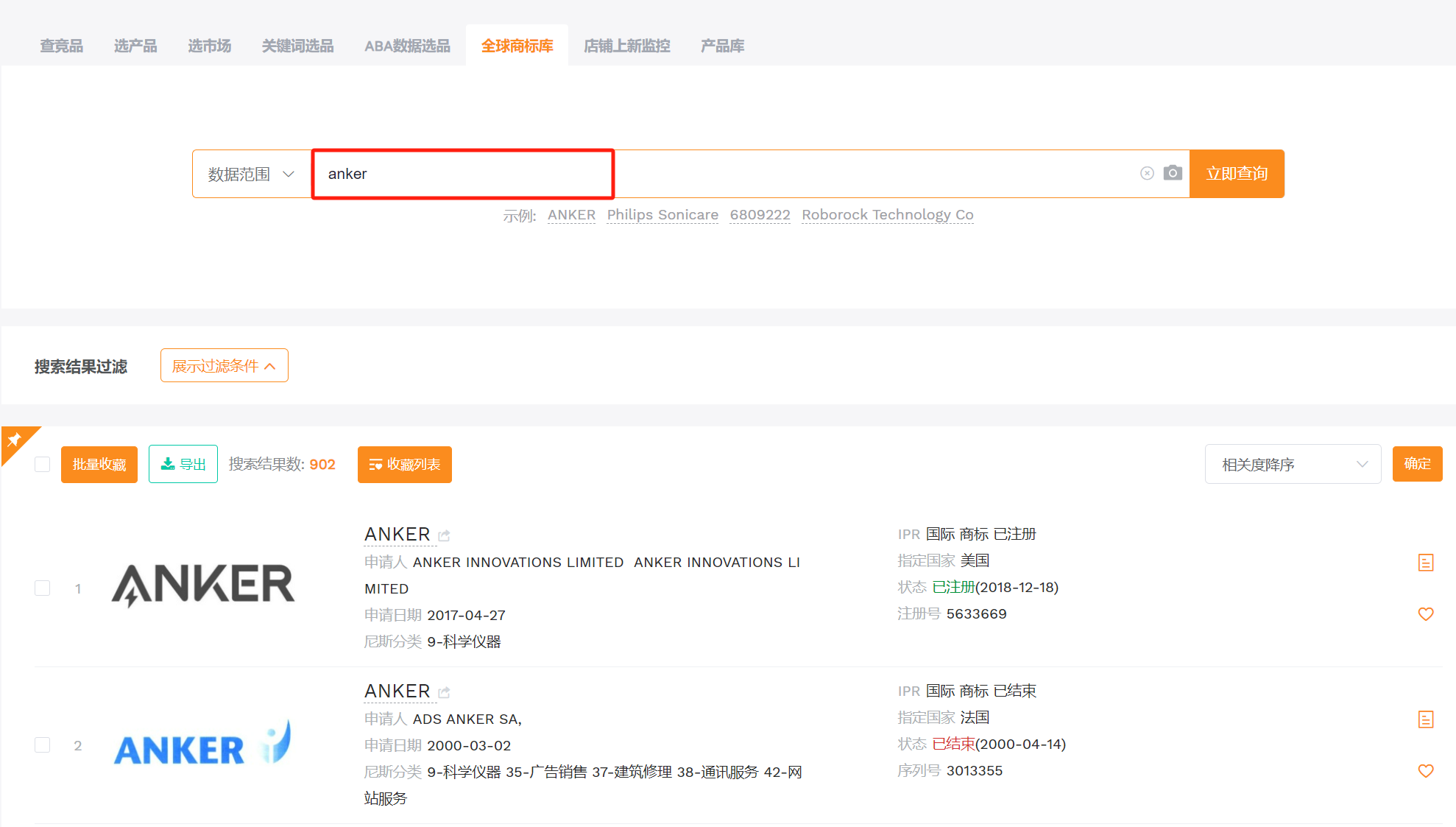Switch to the 产品库 tab
This screenshot has width=1456, height=827.
click(x=722, y=46)
